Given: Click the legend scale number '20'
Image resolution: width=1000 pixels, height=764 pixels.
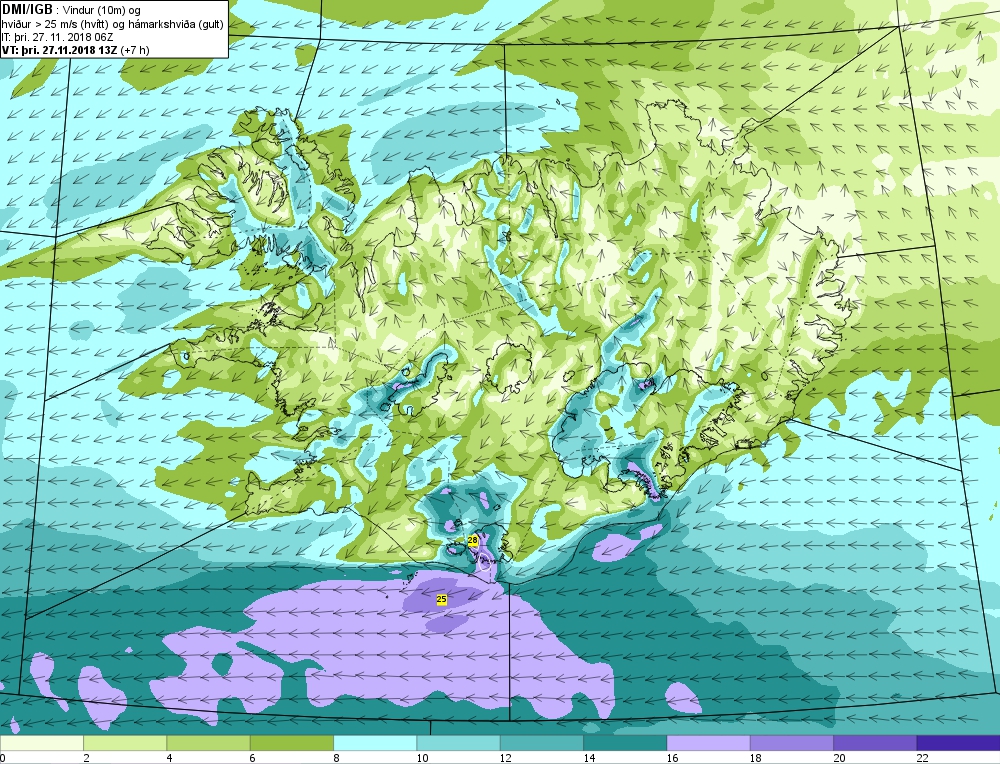Looking at the screenshot, I should (839, 758).
